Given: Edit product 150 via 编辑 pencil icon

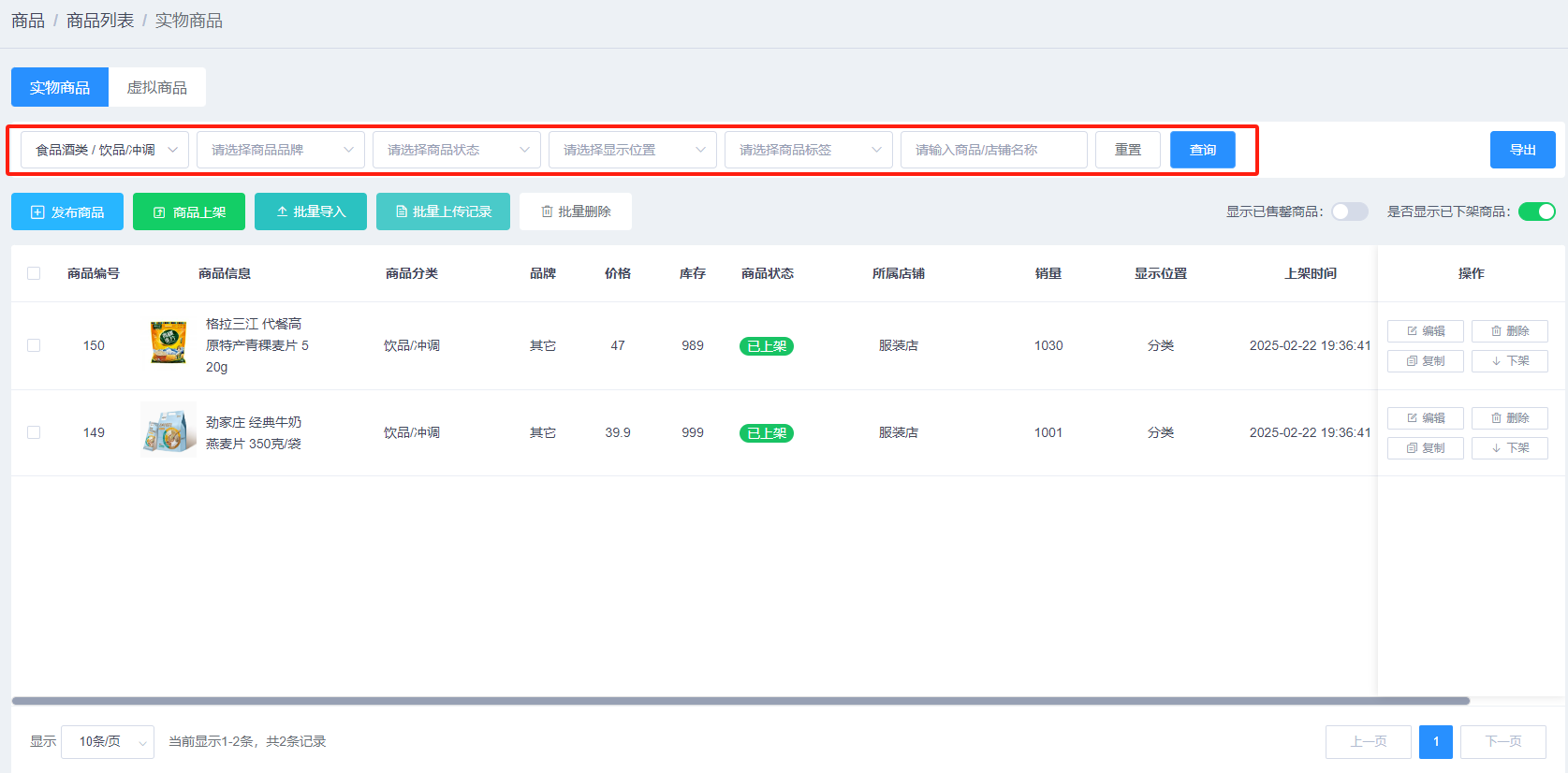Looking at the screenshot, I should click(x=1425, y=331).
